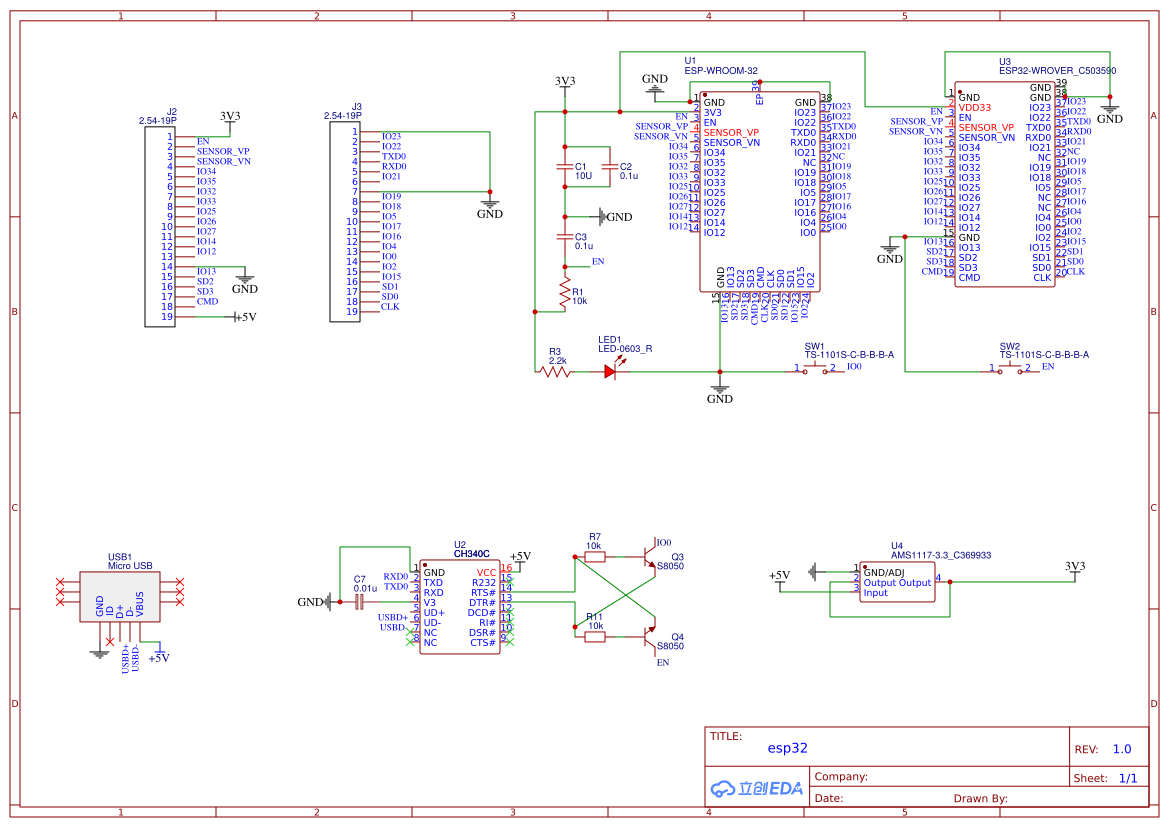Click the 'EN' net label beside C3

point(598,262)
